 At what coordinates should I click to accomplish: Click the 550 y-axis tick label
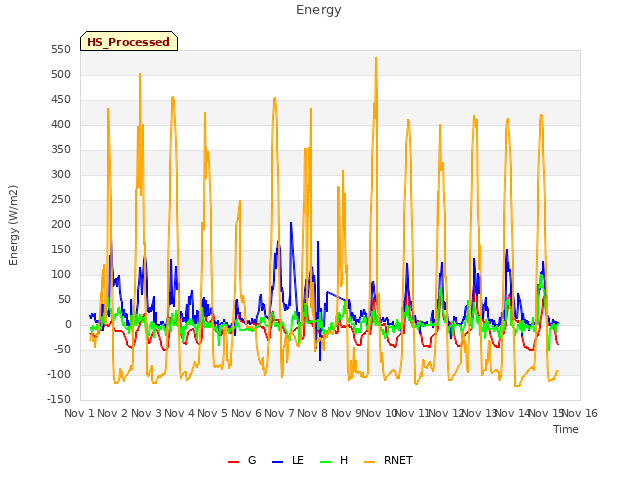coord(61,50)
